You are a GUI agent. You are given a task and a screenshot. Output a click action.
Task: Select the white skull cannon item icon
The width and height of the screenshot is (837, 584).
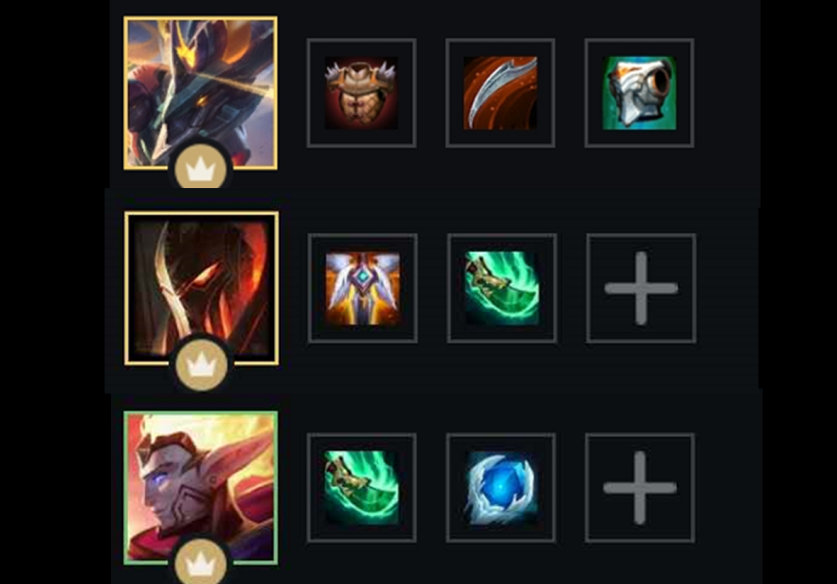[639, 93]
